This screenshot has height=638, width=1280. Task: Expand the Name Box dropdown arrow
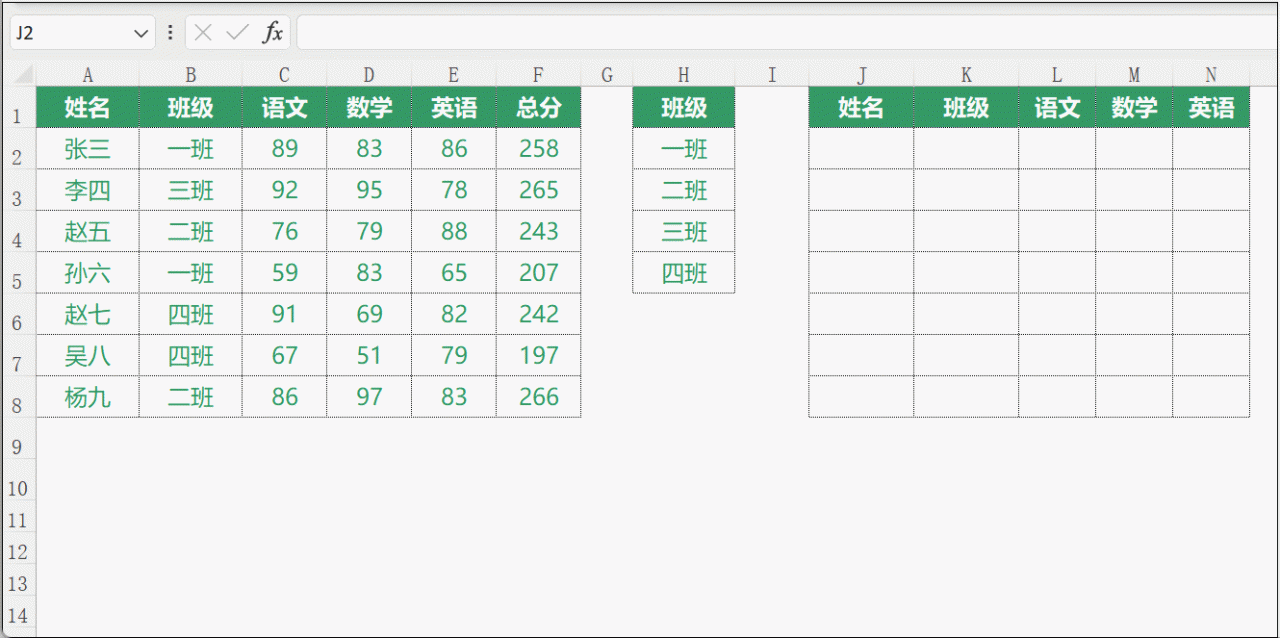point(140,33)
